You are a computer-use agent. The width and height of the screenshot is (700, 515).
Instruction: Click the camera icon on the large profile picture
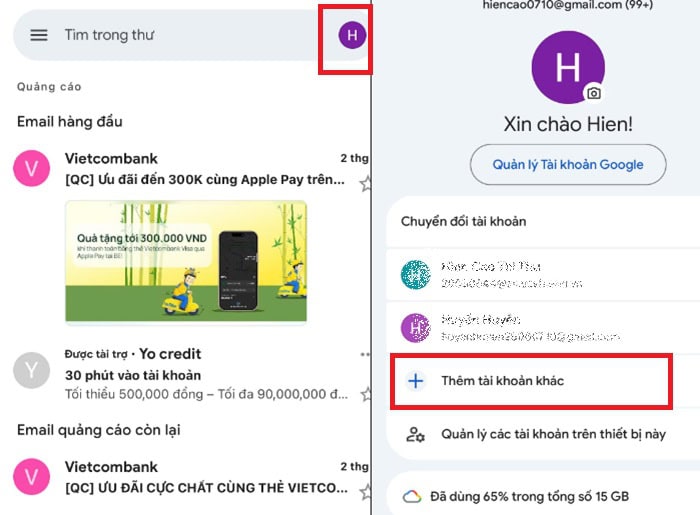tap(593, 93)
